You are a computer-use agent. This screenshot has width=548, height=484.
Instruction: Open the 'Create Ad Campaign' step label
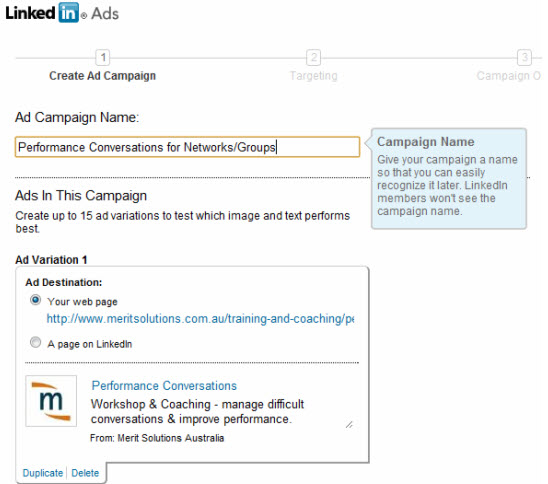tap(102, 76)
